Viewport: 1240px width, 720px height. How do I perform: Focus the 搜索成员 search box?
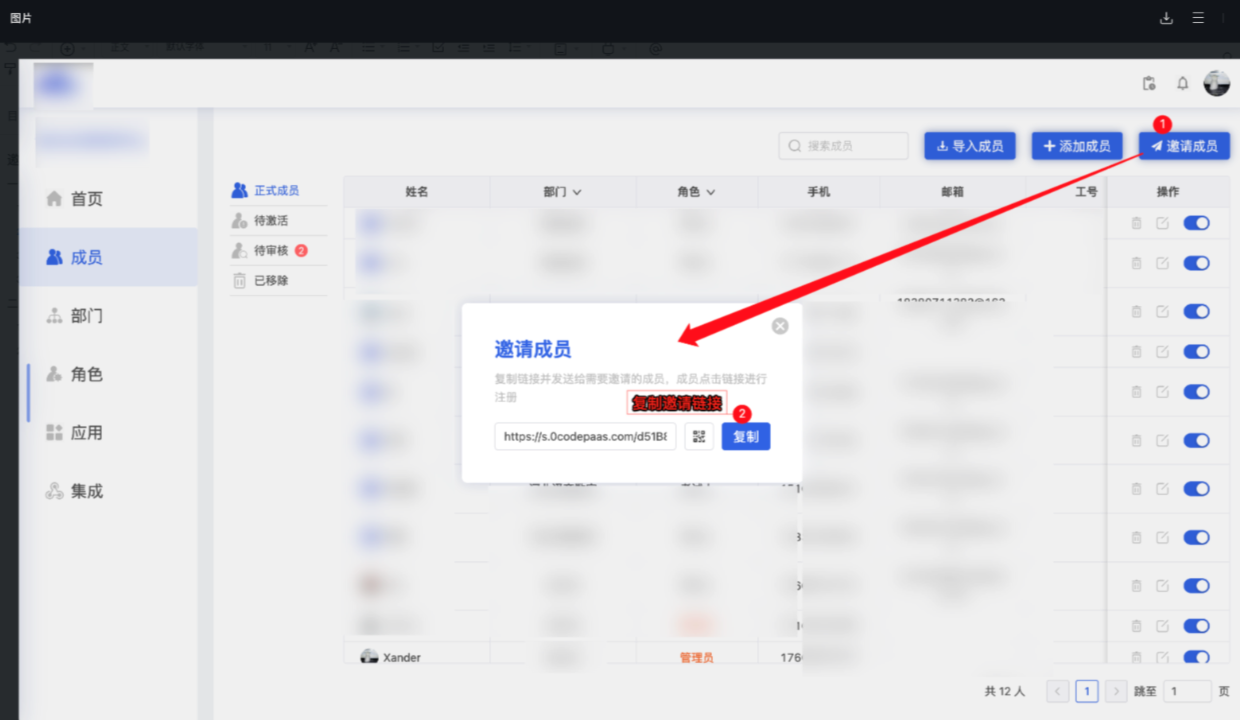(x=843, y=146)
